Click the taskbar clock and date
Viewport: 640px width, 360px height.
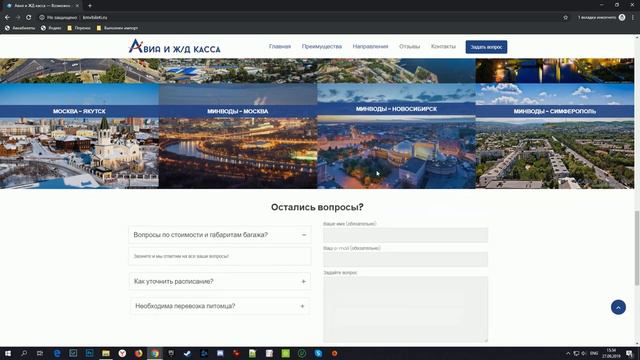[x=611, y=353]
